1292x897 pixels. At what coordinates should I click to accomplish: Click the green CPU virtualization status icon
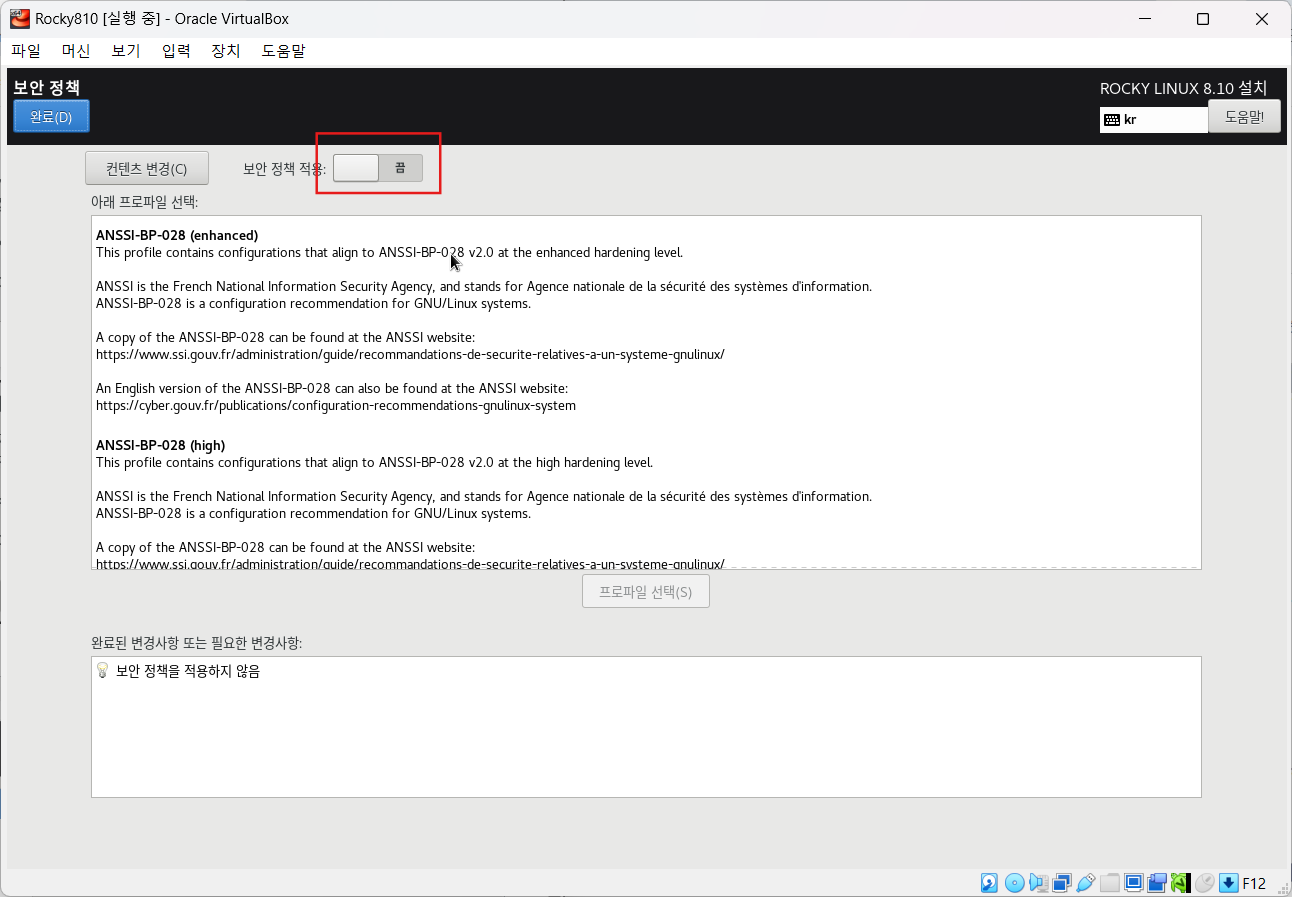(1180, 883)
